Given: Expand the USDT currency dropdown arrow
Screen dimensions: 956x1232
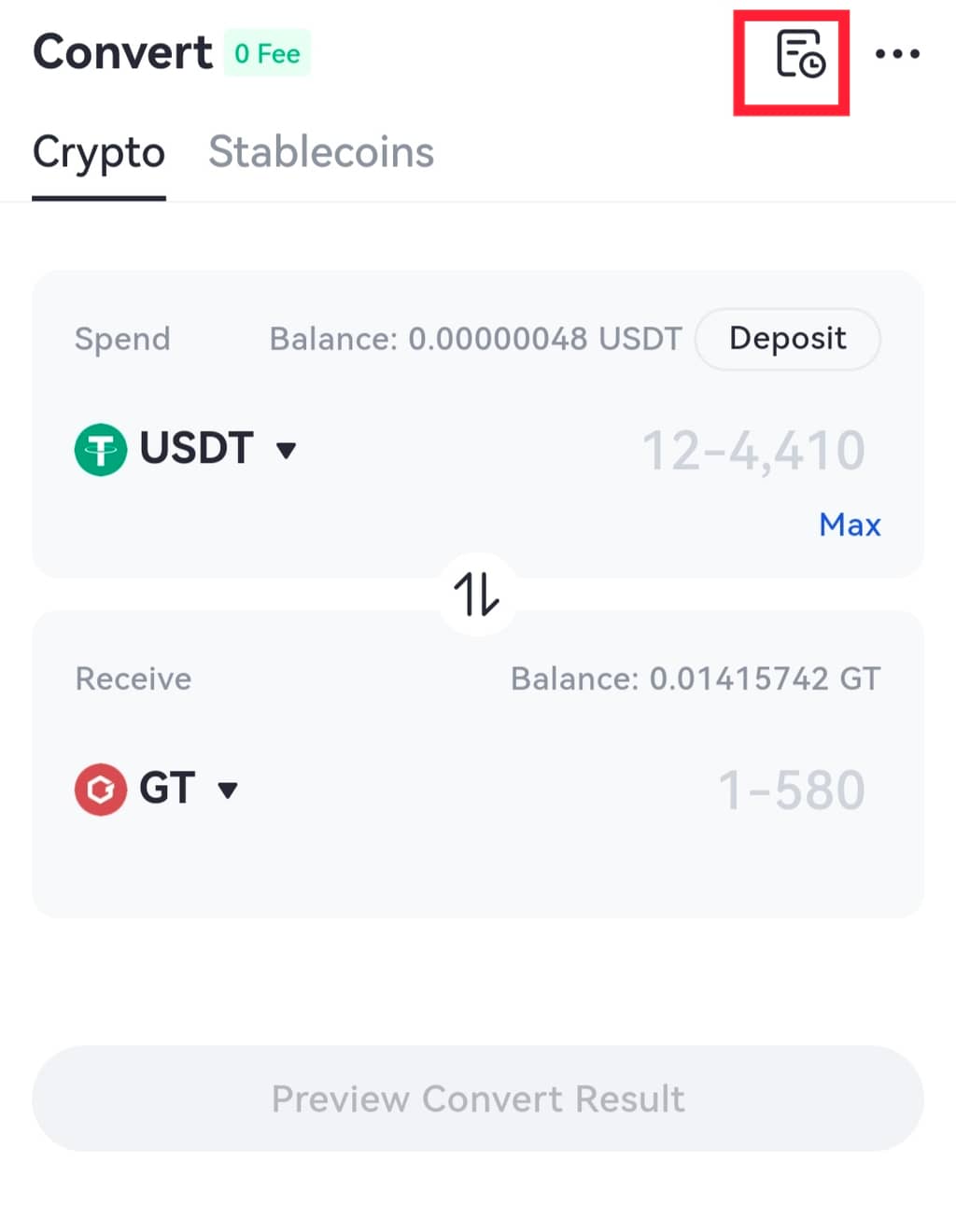Looking at the screenshot, I should click(x=287, y=451).
